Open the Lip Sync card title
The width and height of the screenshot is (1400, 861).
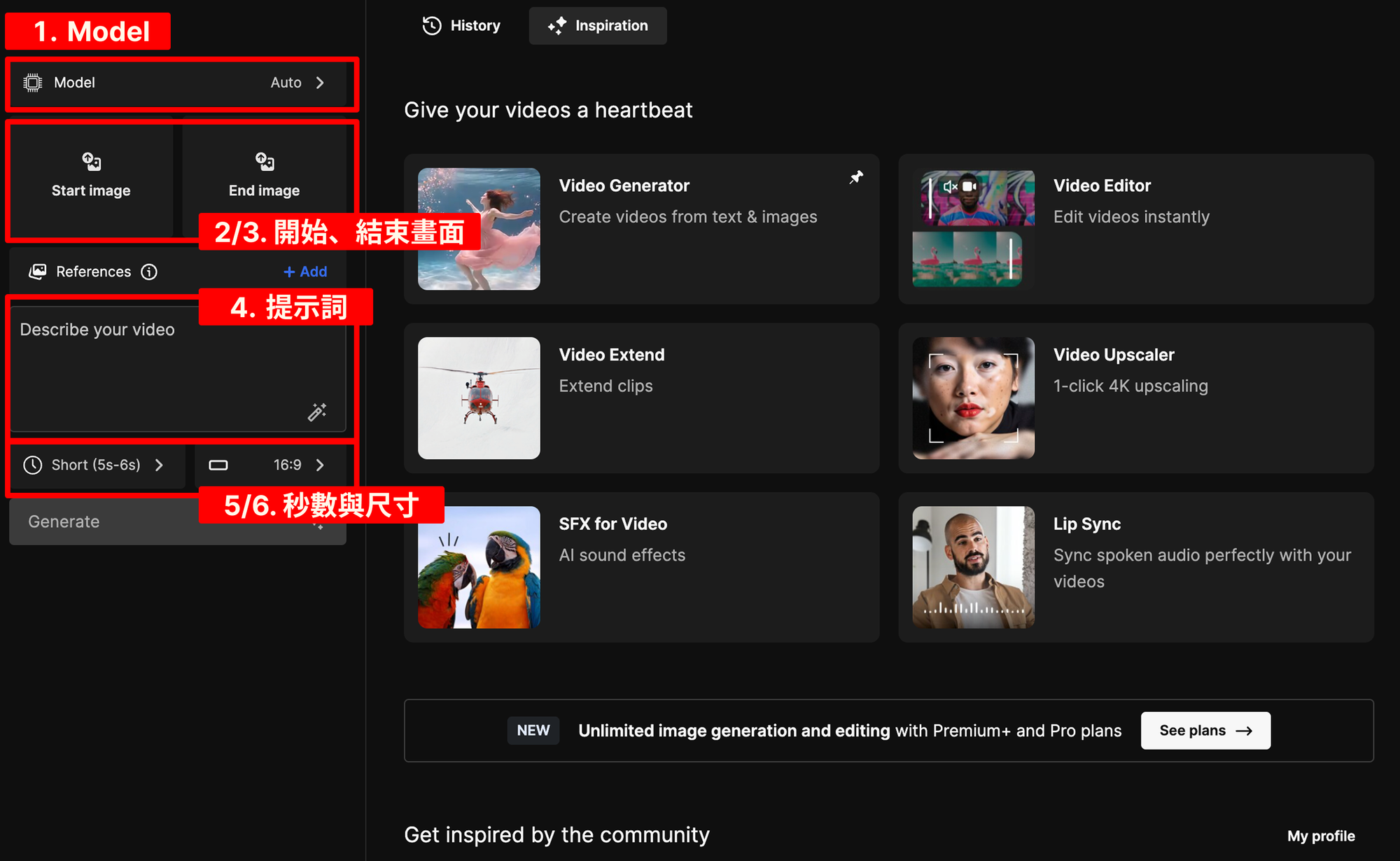pyautogui.click(x=1087, y=524)
